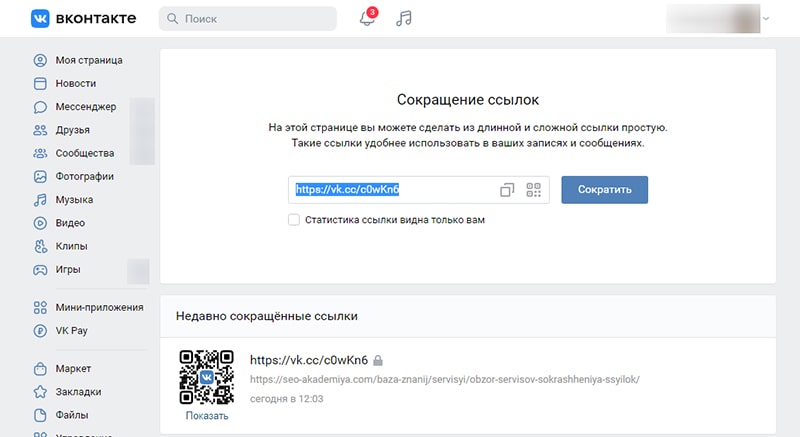The image size is (800, 437).
Task: Click the Файлы document icon
Action: (40, 415)
